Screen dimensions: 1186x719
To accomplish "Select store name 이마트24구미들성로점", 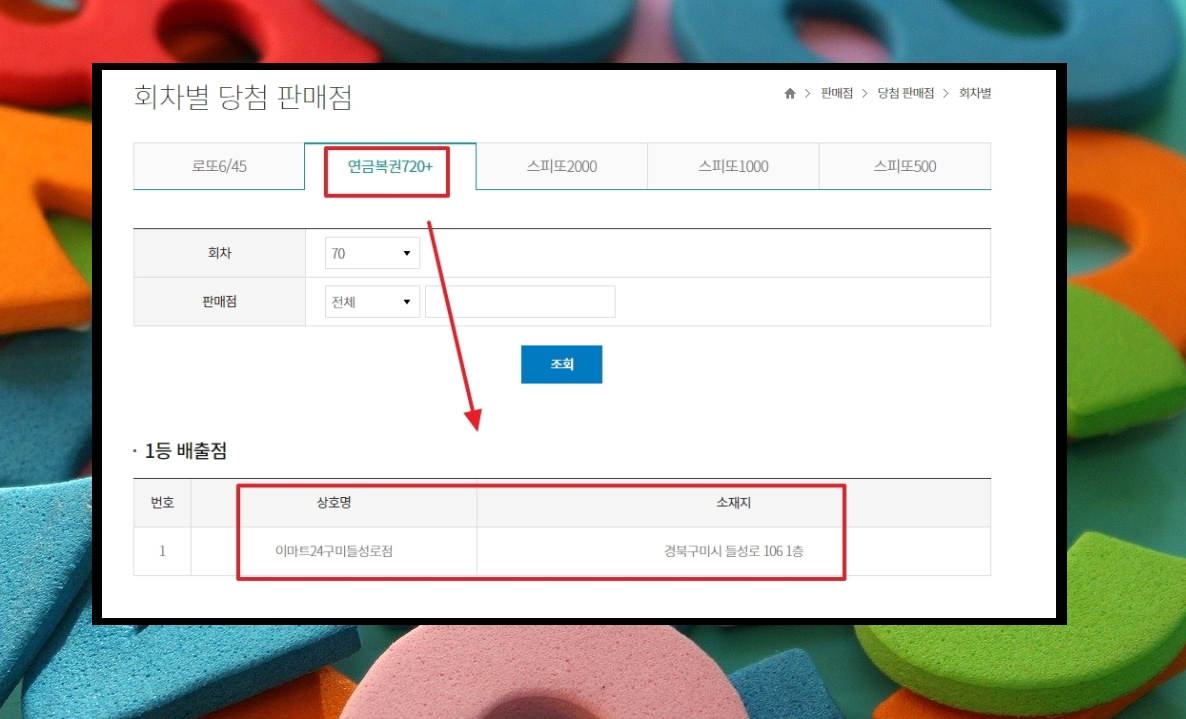I will (x=334, y=551).
